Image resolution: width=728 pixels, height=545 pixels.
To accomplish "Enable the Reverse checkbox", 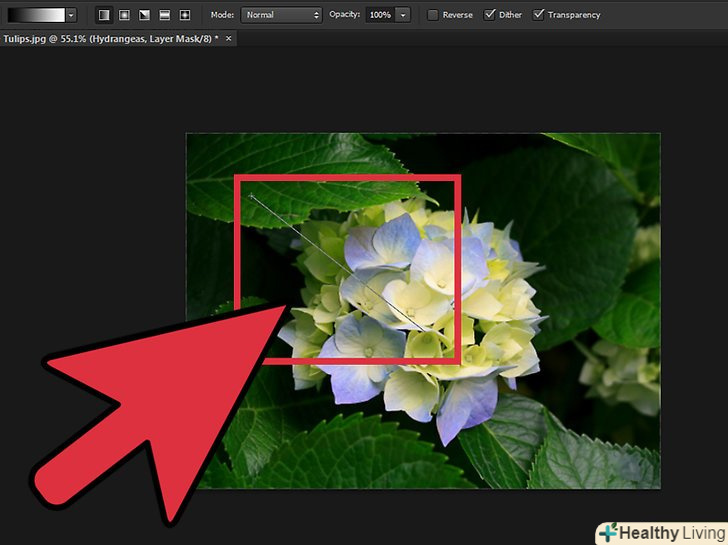I will [432, 15].
